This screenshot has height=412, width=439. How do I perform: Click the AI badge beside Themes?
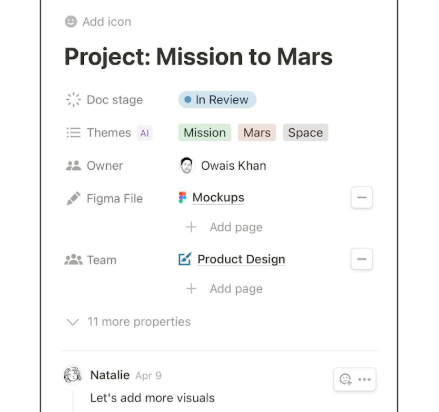pos(144,133)
